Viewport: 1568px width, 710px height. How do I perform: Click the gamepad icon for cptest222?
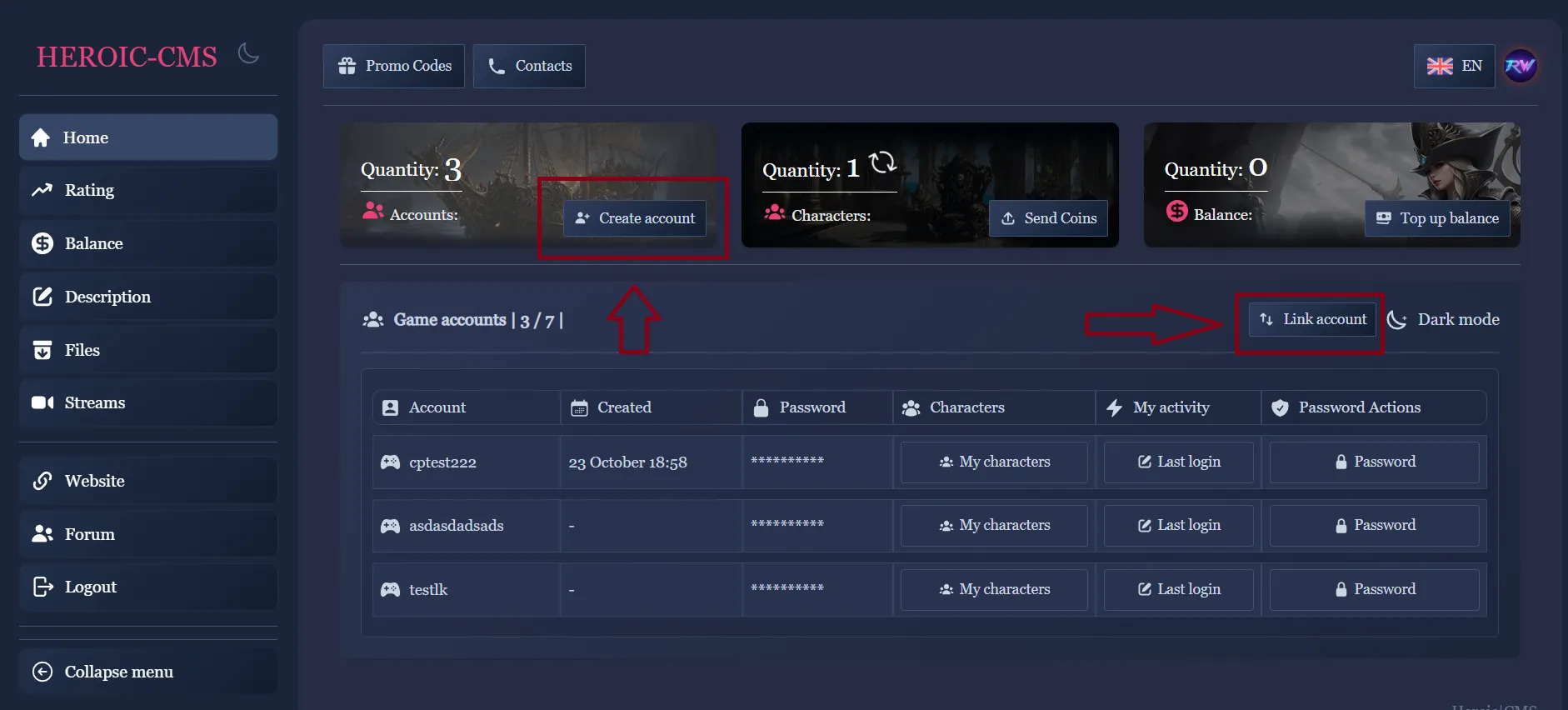pos(390,462)
